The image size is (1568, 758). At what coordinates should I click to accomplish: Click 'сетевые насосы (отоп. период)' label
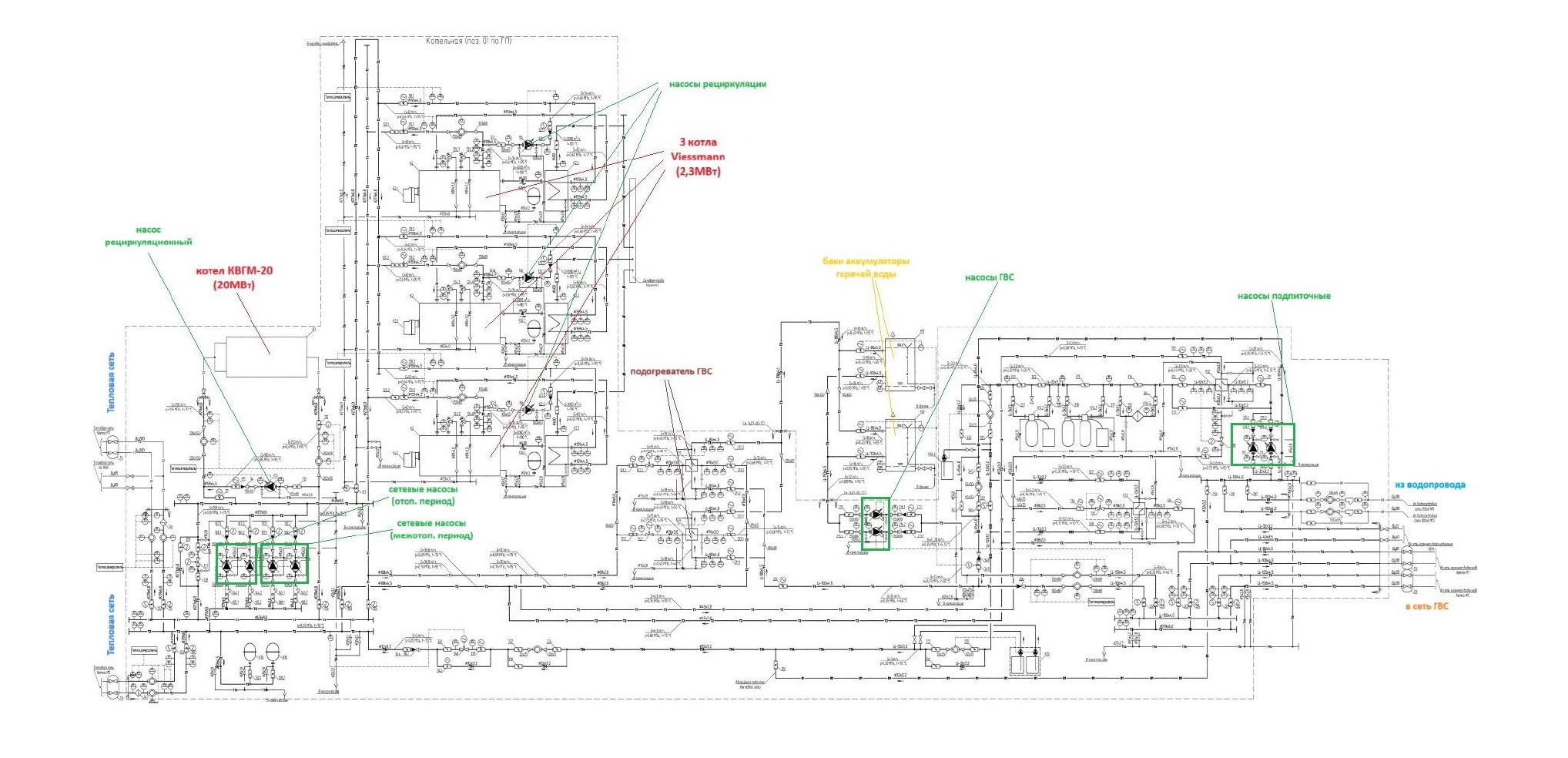[424, 495]
